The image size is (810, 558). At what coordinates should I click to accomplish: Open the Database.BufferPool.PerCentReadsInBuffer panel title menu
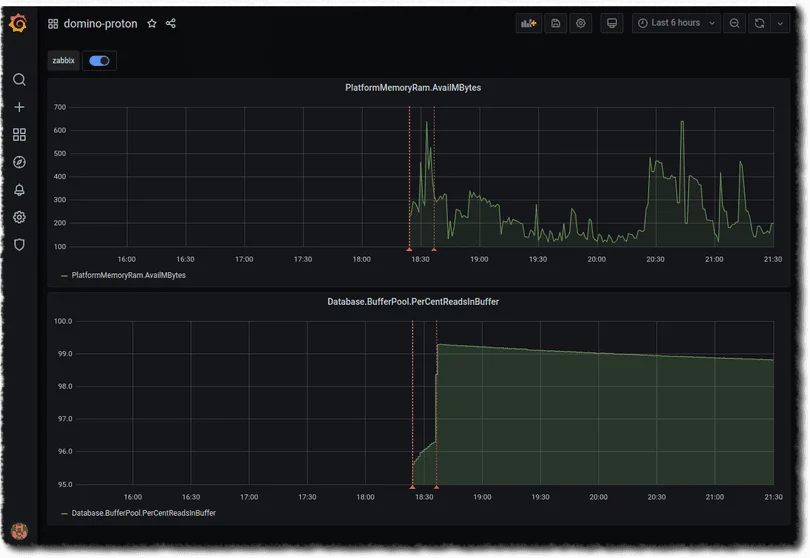coord(412,301)
